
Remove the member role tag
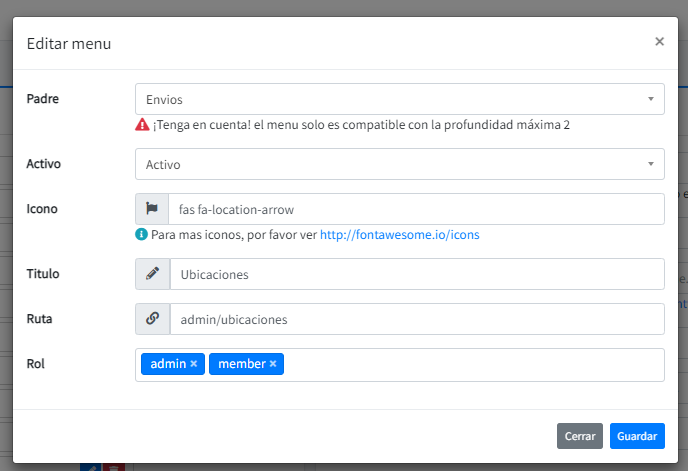click(273, 364)
